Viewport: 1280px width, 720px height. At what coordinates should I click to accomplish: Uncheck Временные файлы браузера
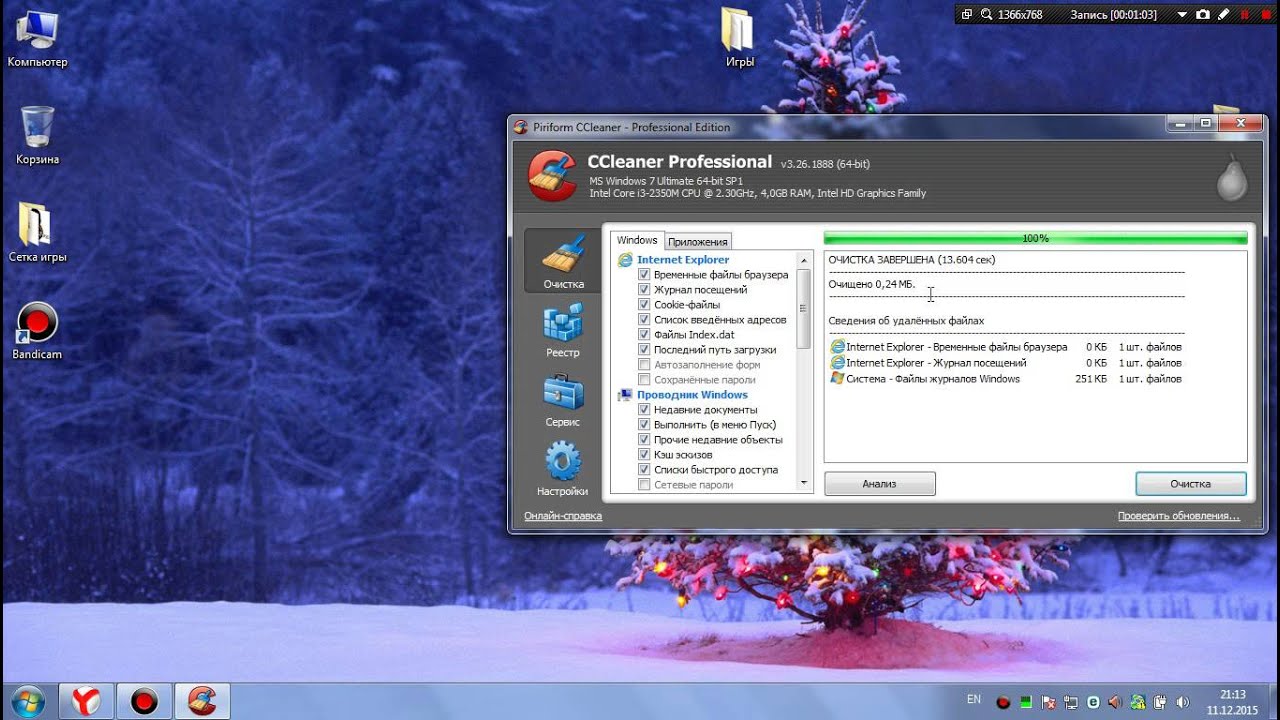pyautogui.click(x=645, y=275)
